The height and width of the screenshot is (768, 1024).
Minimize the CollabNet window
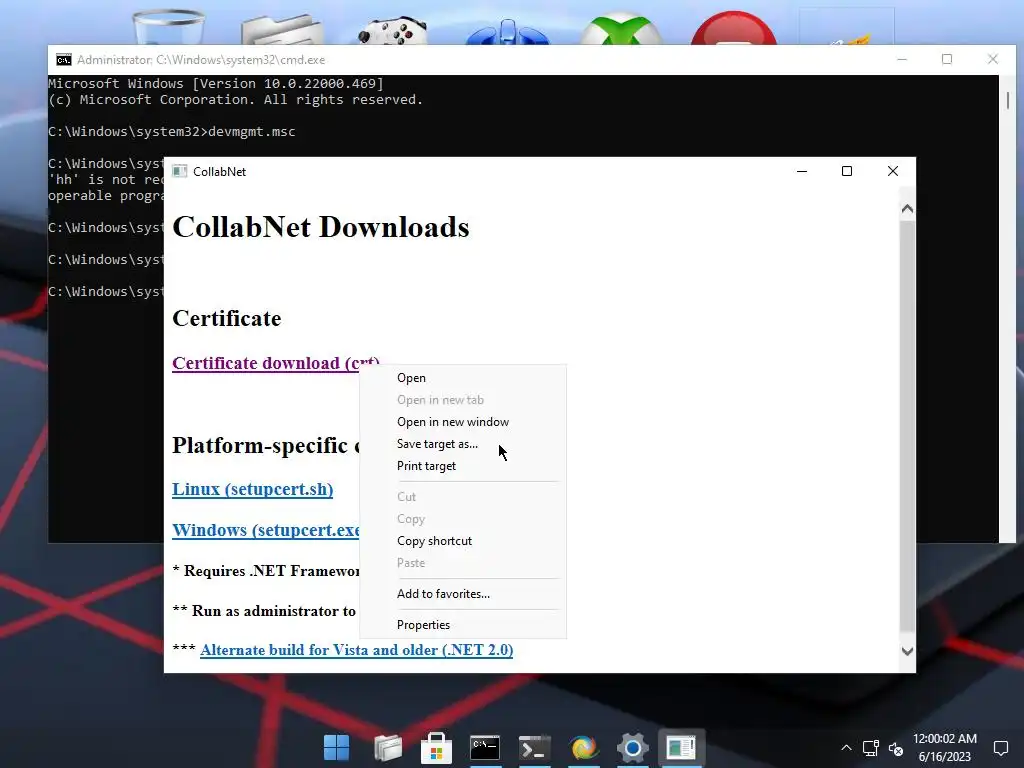tap(802, 171)
